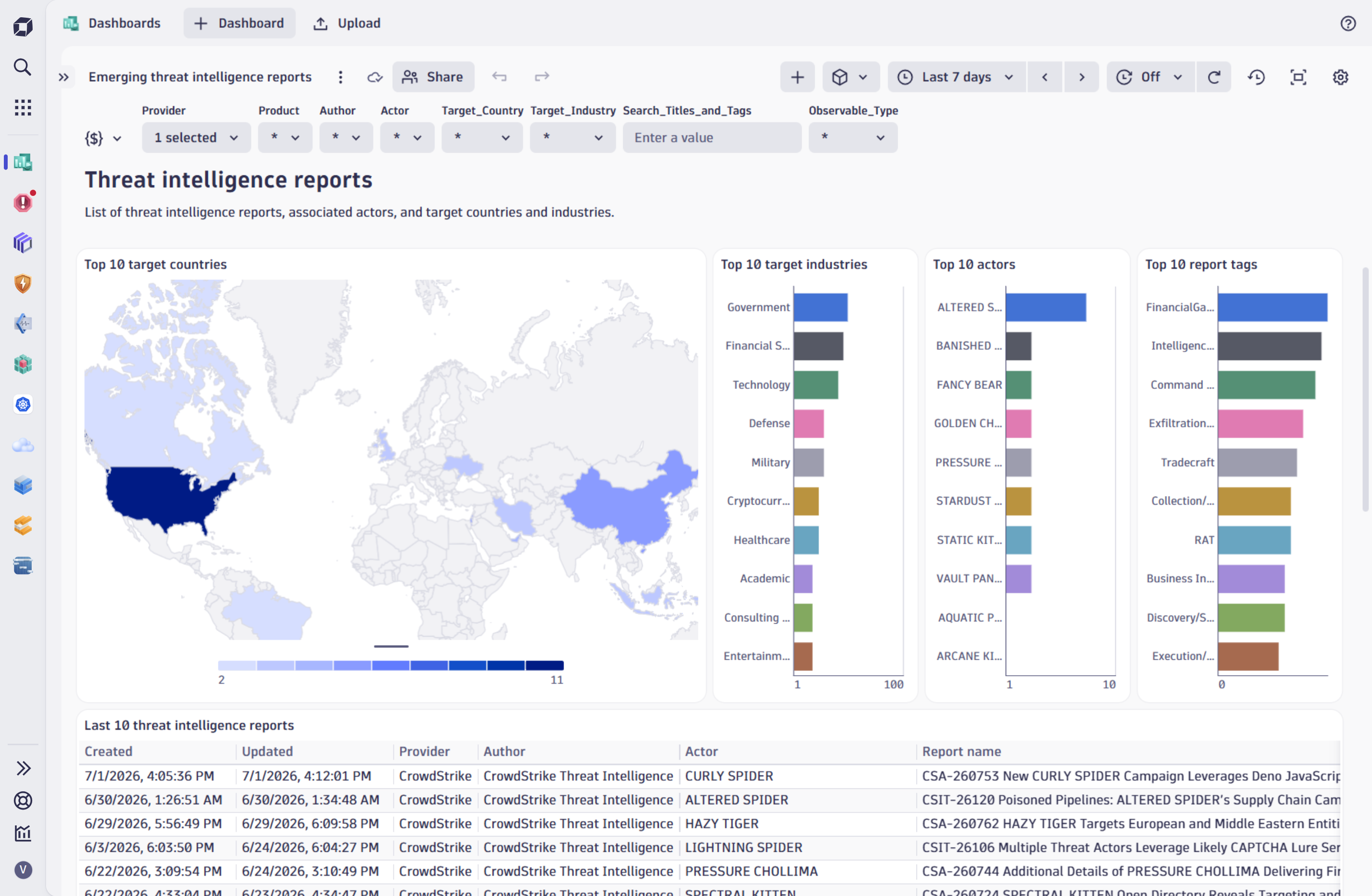The height and width of the screenshot is (896, 1372).
Task: Open the variables {$} dropdown
Action: (x=103, y=138)
